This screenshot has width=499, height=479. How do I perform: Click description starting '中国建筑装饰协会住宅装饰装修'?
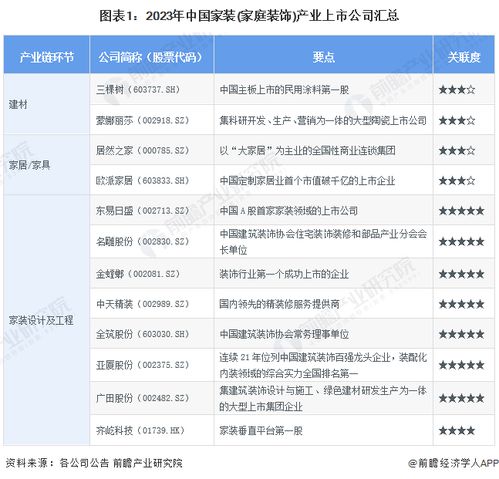(x=323, y=242)
